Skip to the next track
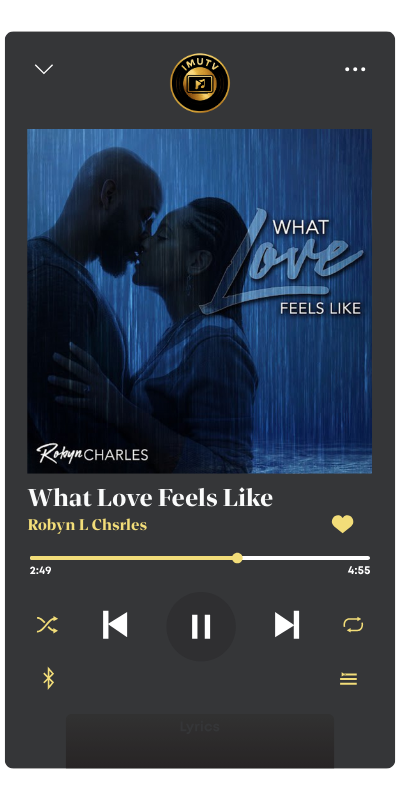400x800 pixels. 287,624
